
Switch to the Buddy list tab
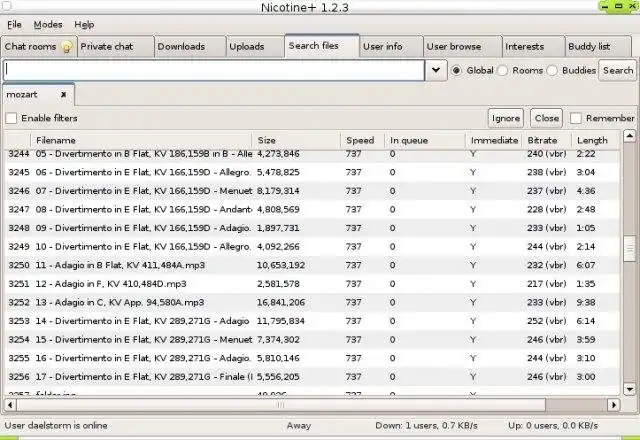(598, 47)
